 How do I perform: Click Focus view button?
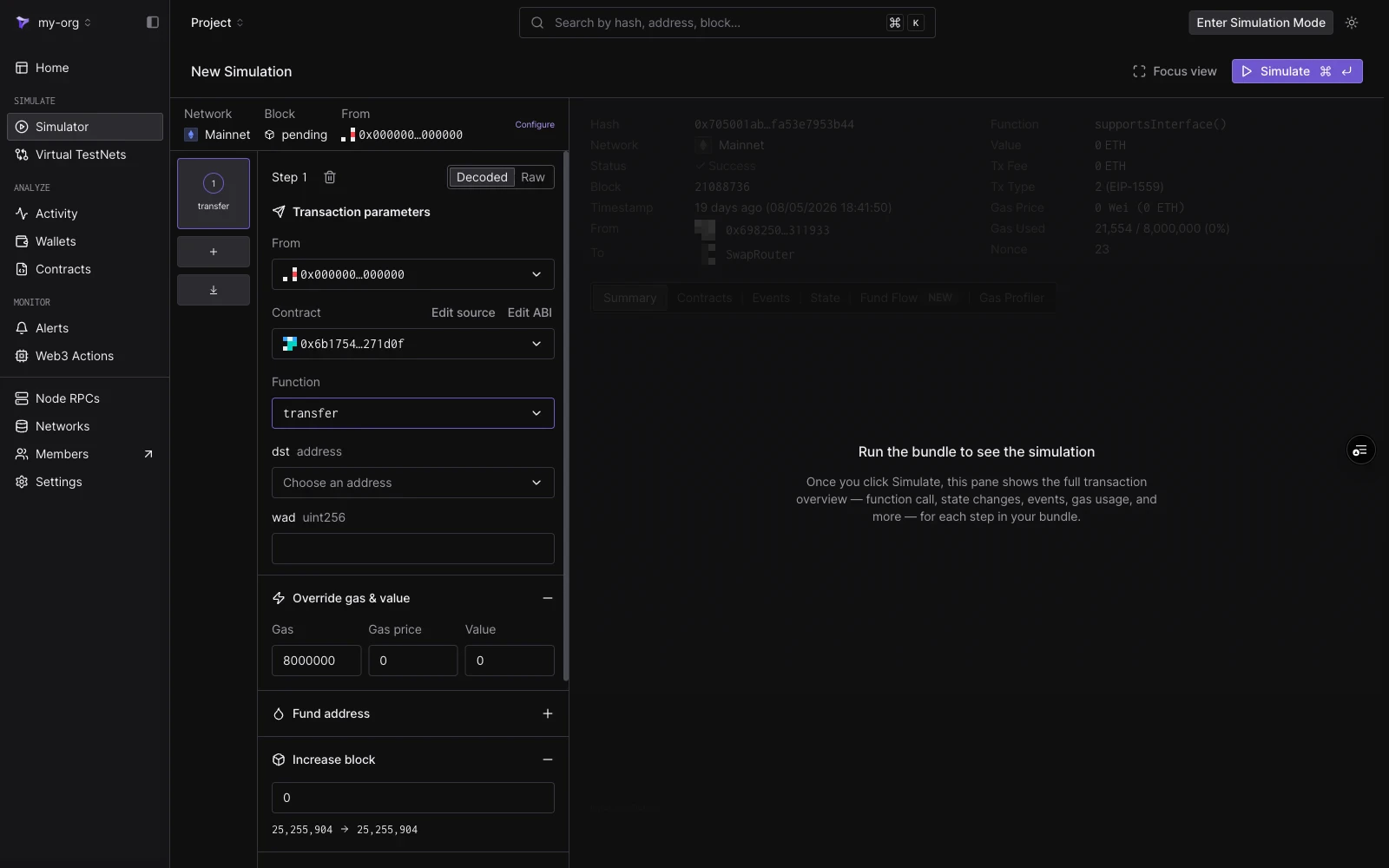[x=1175, y=71]
